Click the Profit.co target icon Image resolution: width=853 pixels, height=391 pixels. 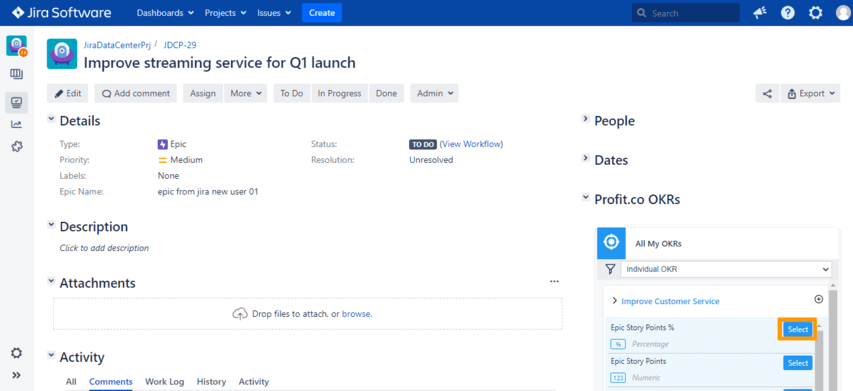click(611, 243)
